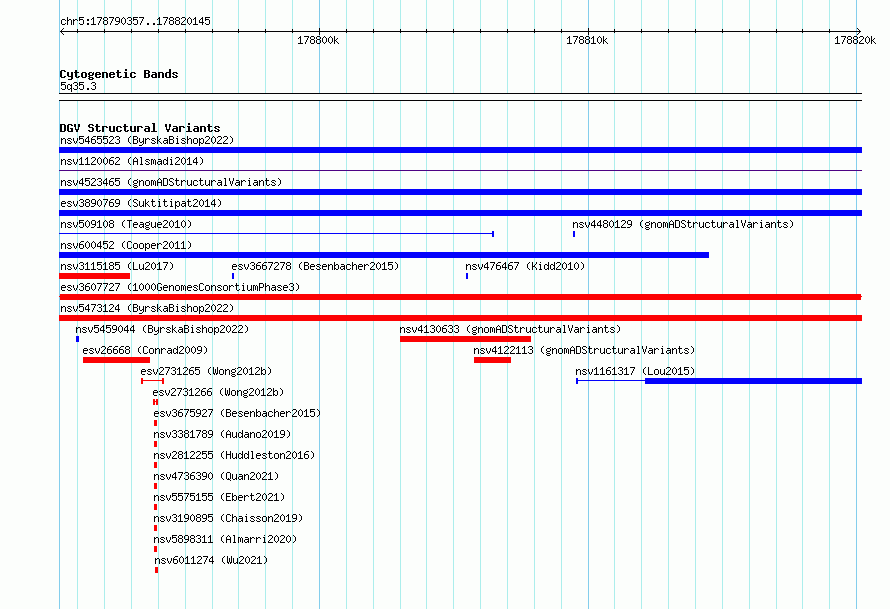Screen dimensions: 890x609
Task: Select the red esv26668 variant bar
Action: coord(116,360)
